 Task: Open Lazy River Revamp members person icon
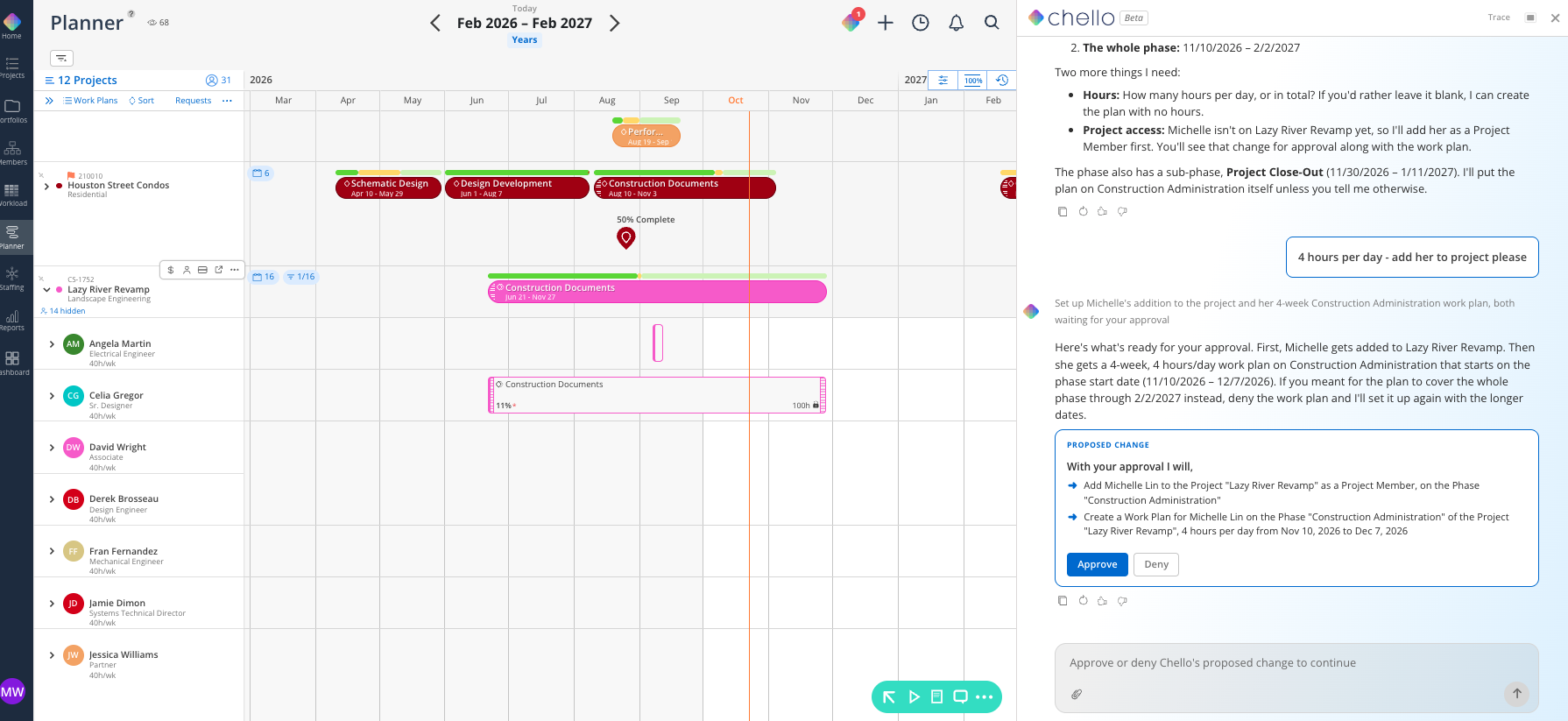(x=187, y=270)
